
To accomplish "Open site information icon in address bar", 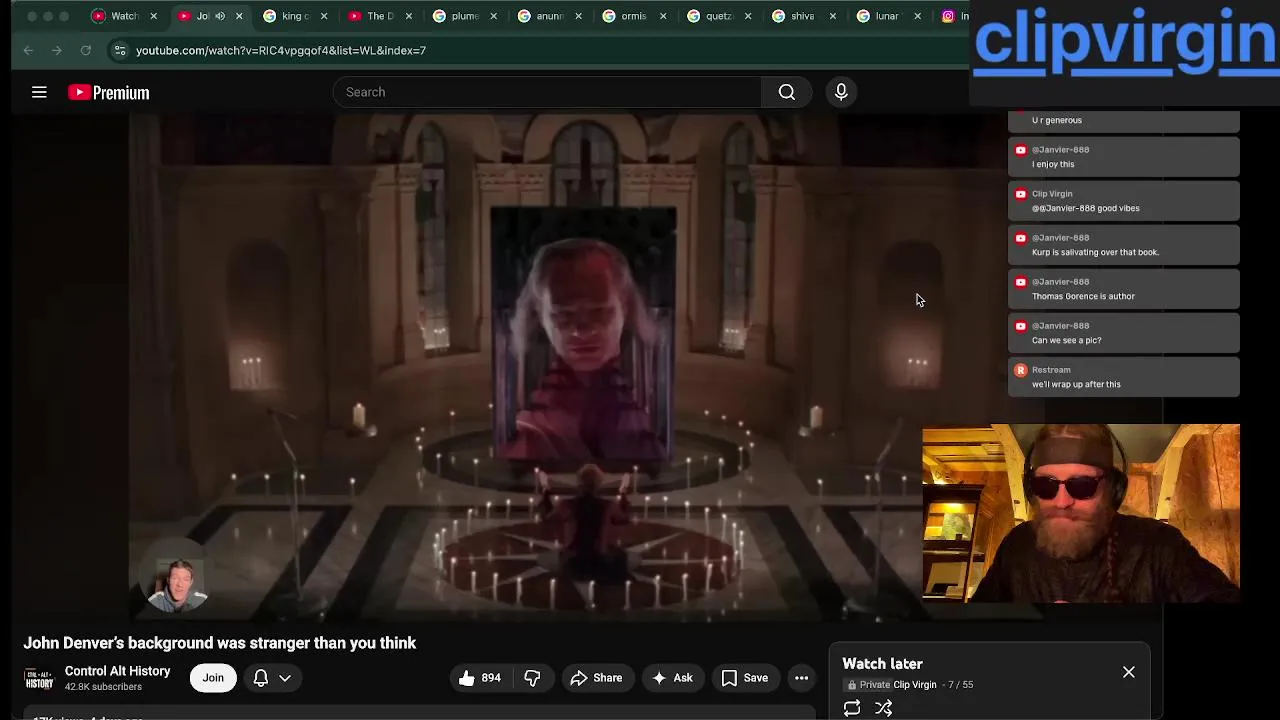I will (120, 50).
